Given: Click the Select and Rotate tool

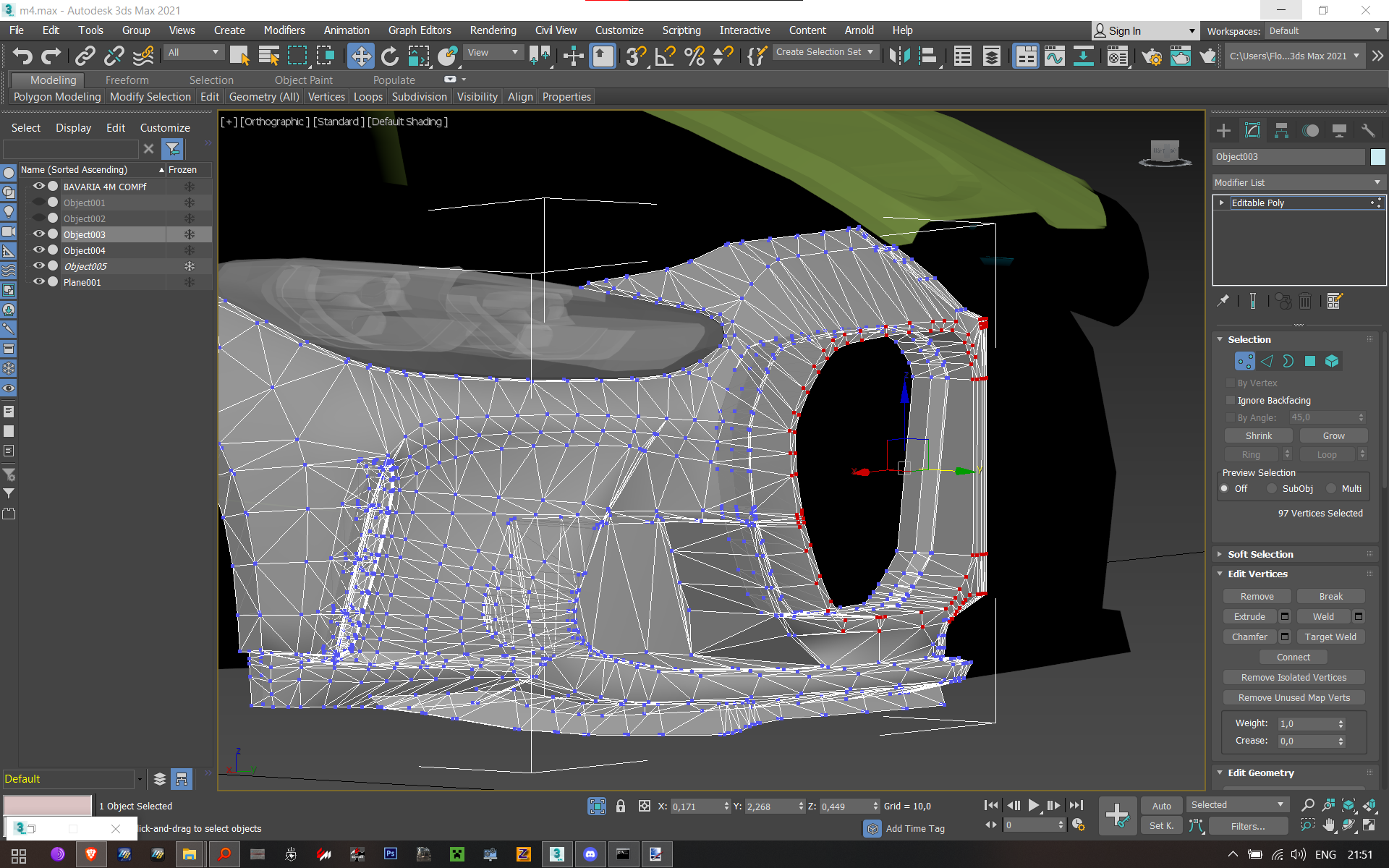Looking at the screenshot, I should coord(389,56).
